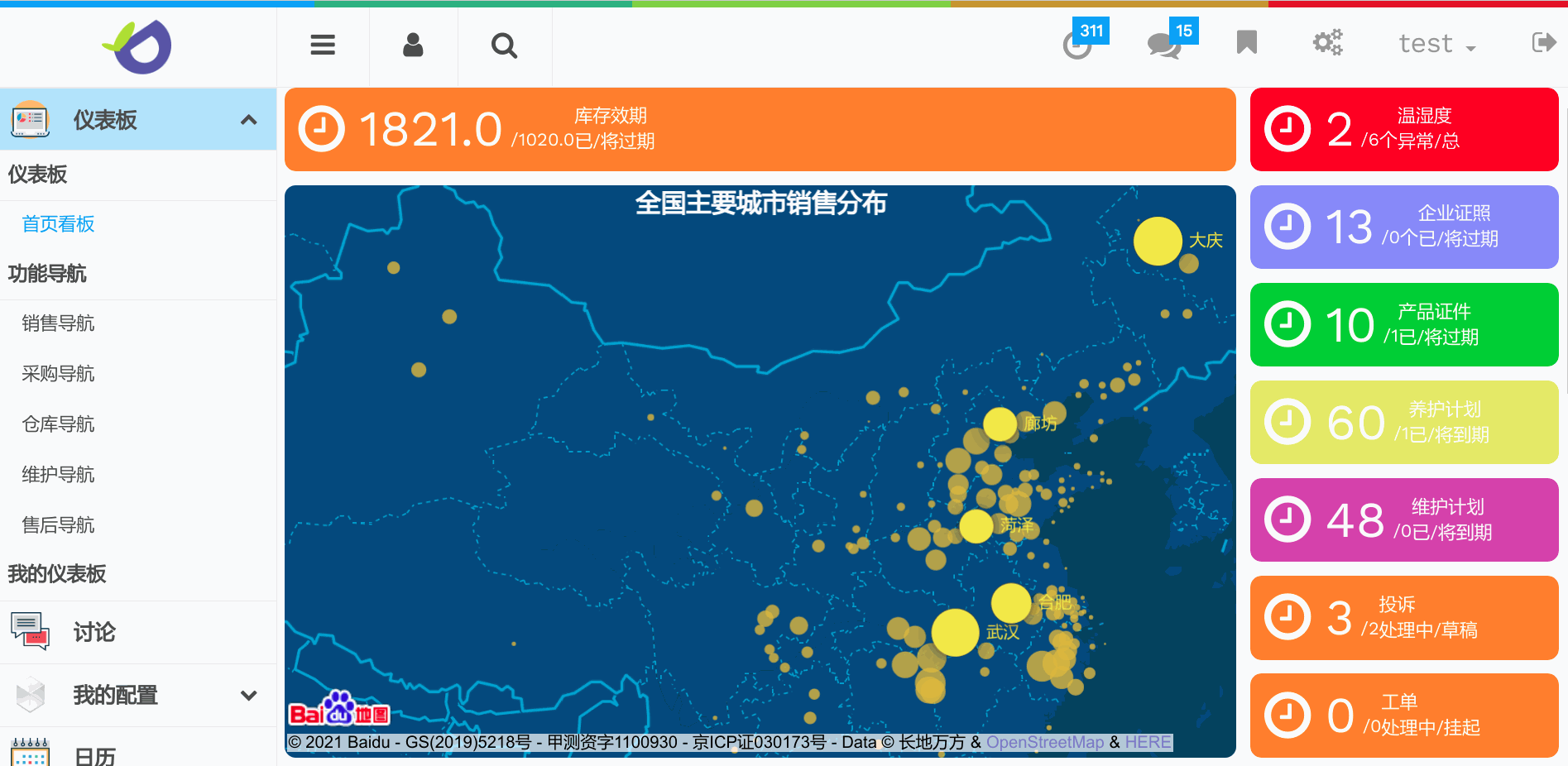The height and width of the screenshot is (766, 1568).
Task: Open the settings gears icon
Action: point(1327,42)
